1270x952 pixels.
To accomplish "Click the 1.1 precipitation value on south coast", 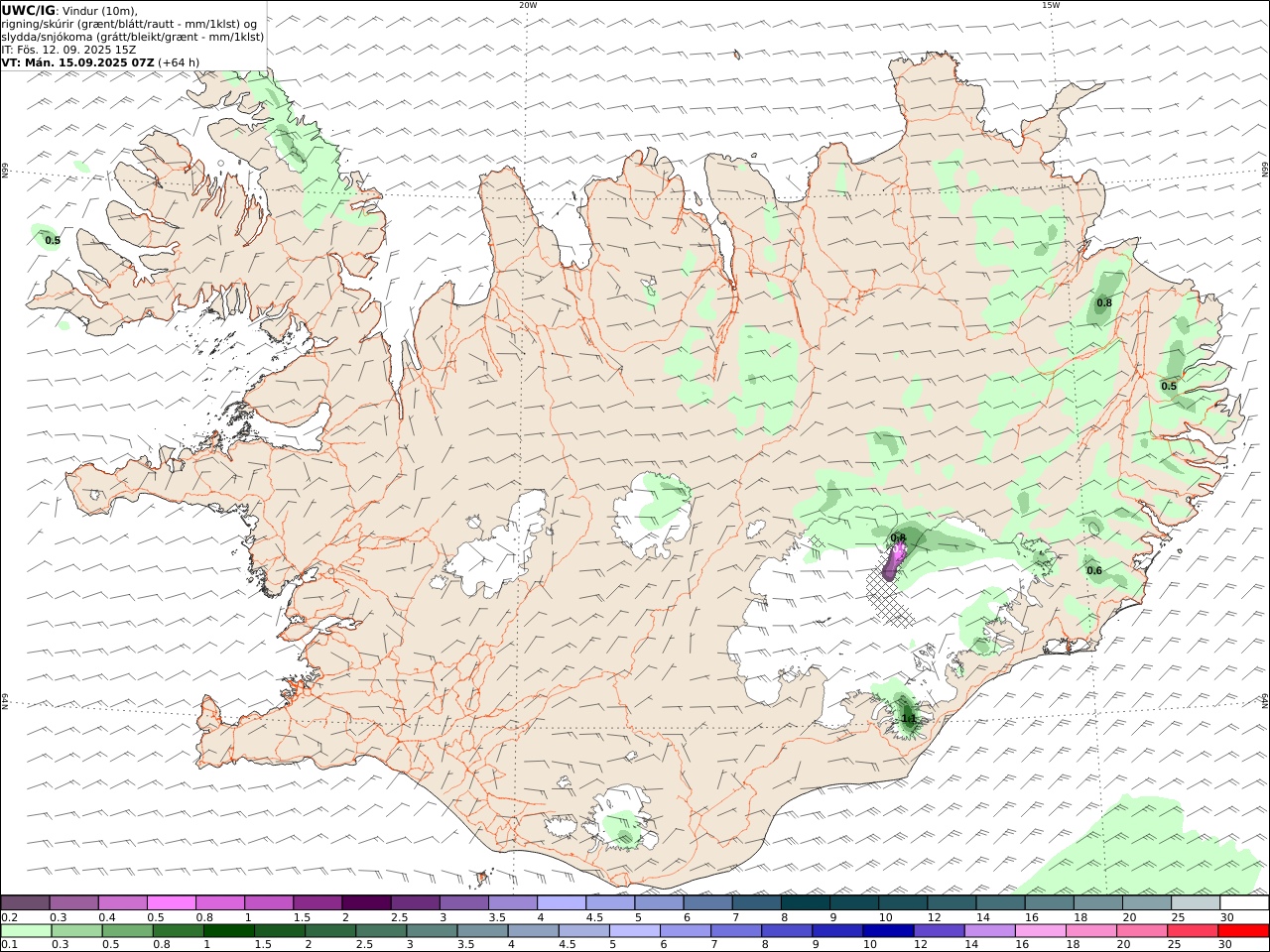I will click(908, 718).
